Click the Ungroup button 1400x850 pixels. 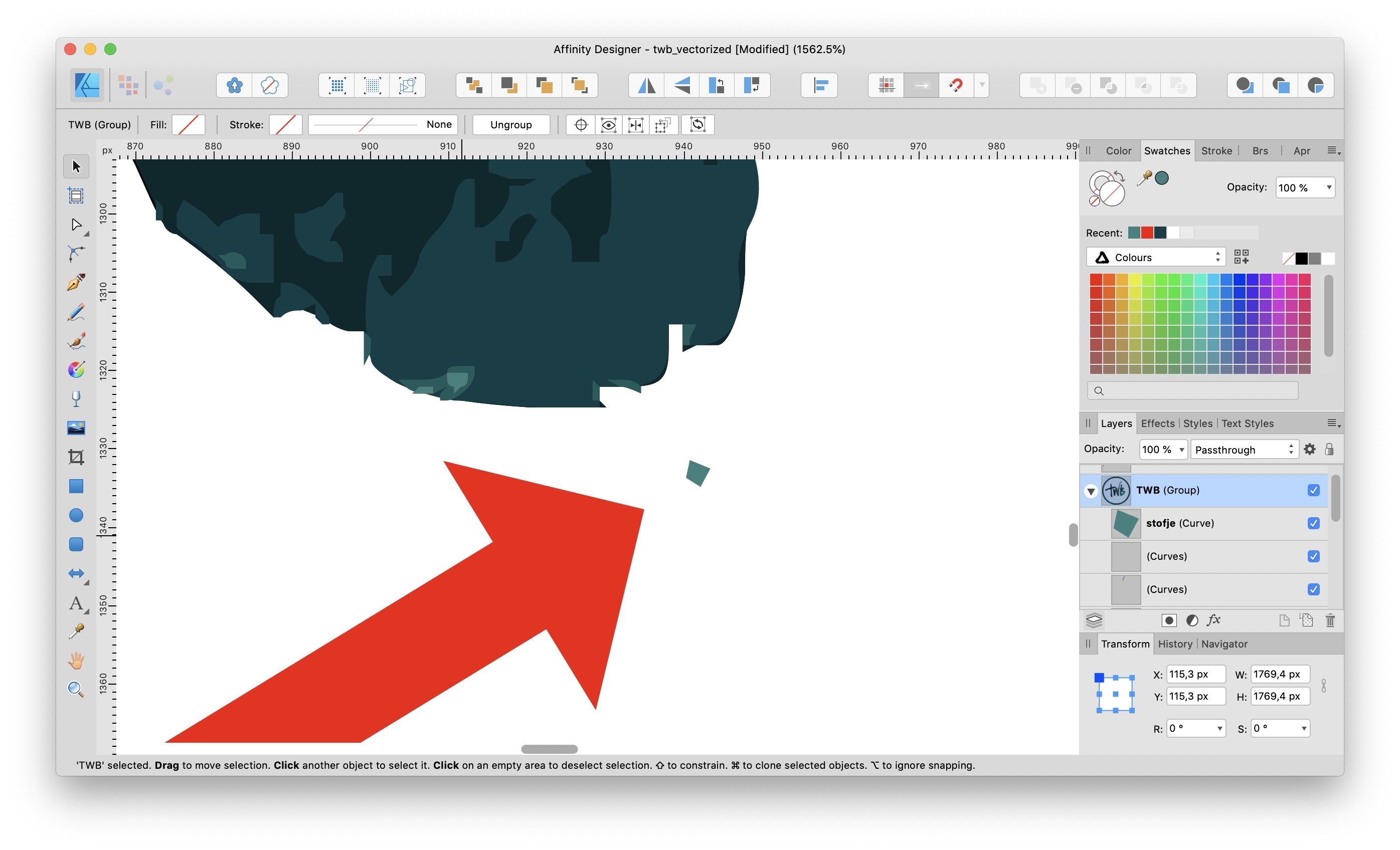coord(511,125)
